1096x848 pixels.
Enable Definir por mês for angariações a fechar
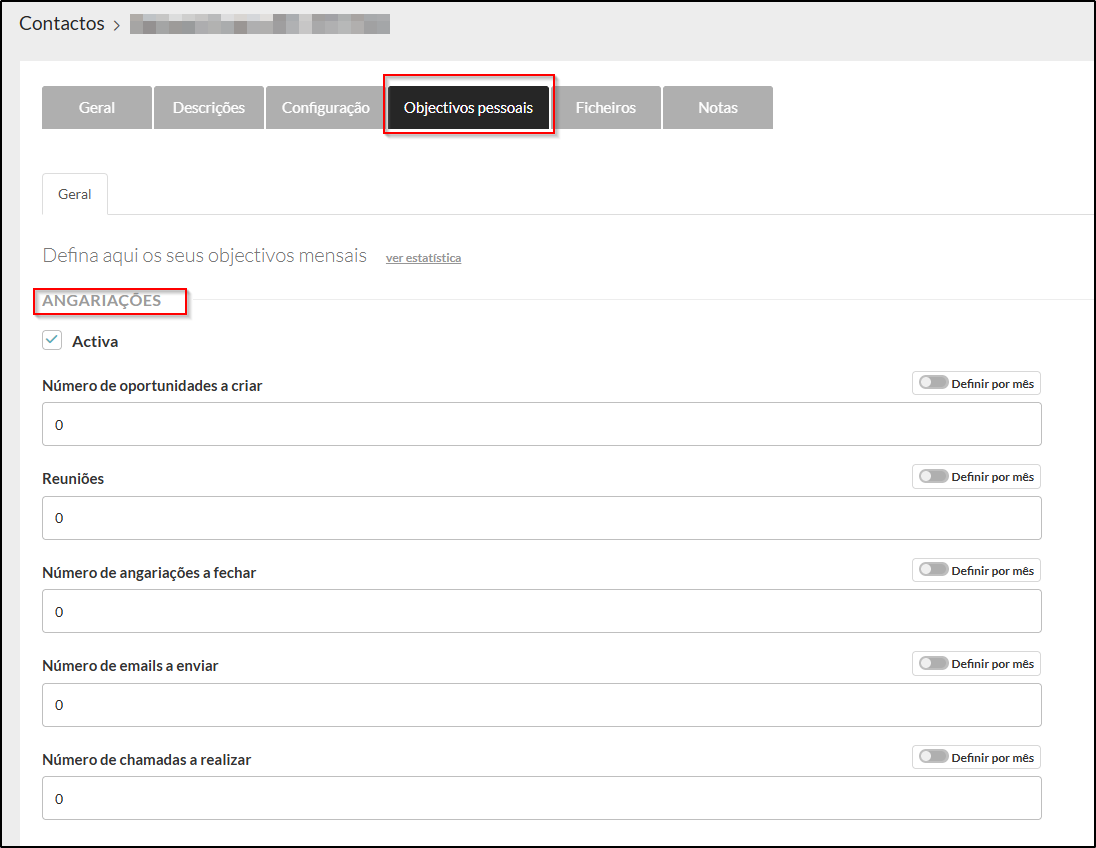tap(934, 570)
